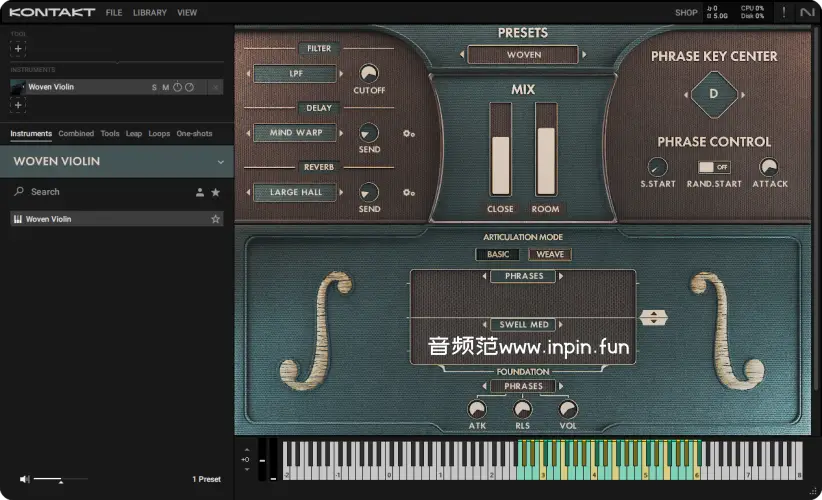Click the Native Instruments logo icon
822x500 pixels.
click(808, 12)
